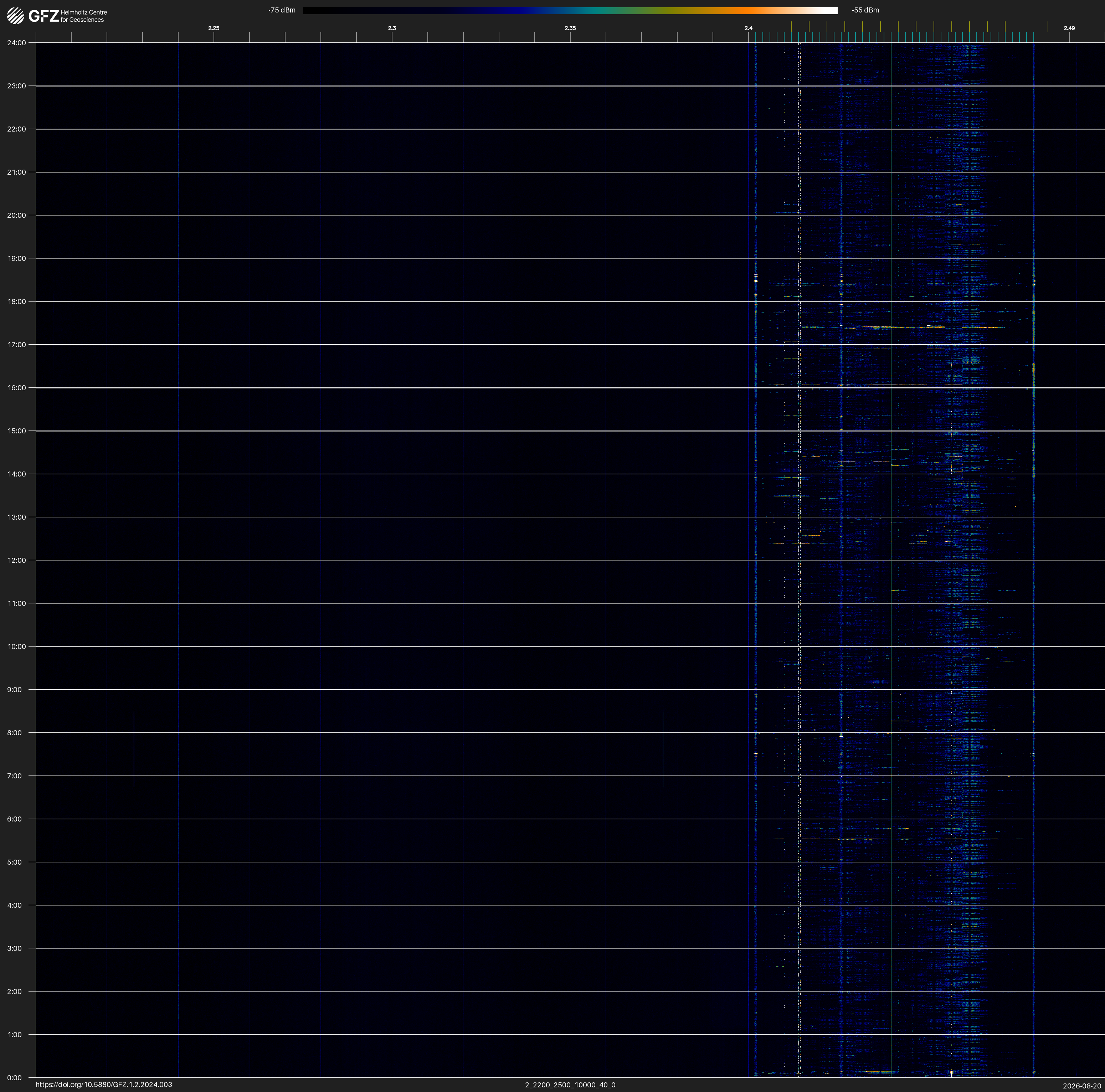Click the 4:00 time axis label

(x=14, y=905)
